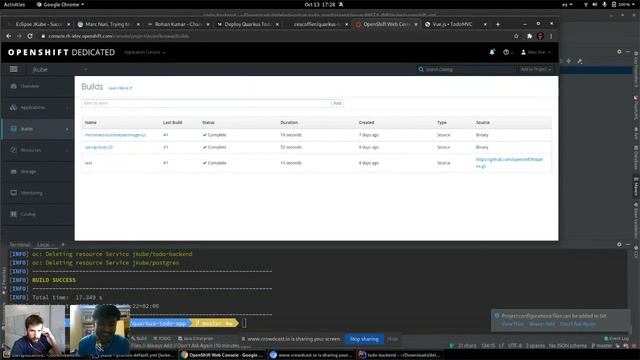Open last build #1 in test row

click(x=166, y=163)
